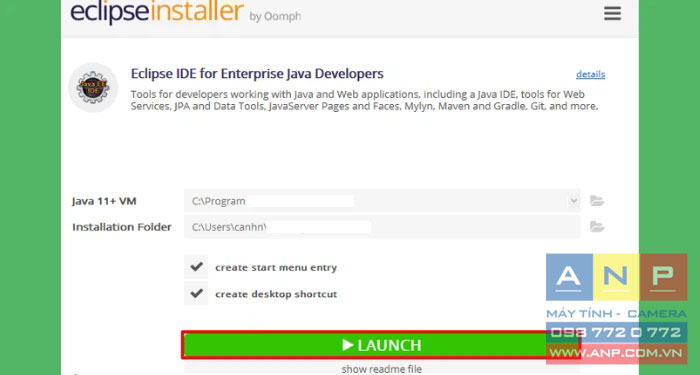Open show readme file link
Viewport: 700px width, 375px height.
(382, 369)
